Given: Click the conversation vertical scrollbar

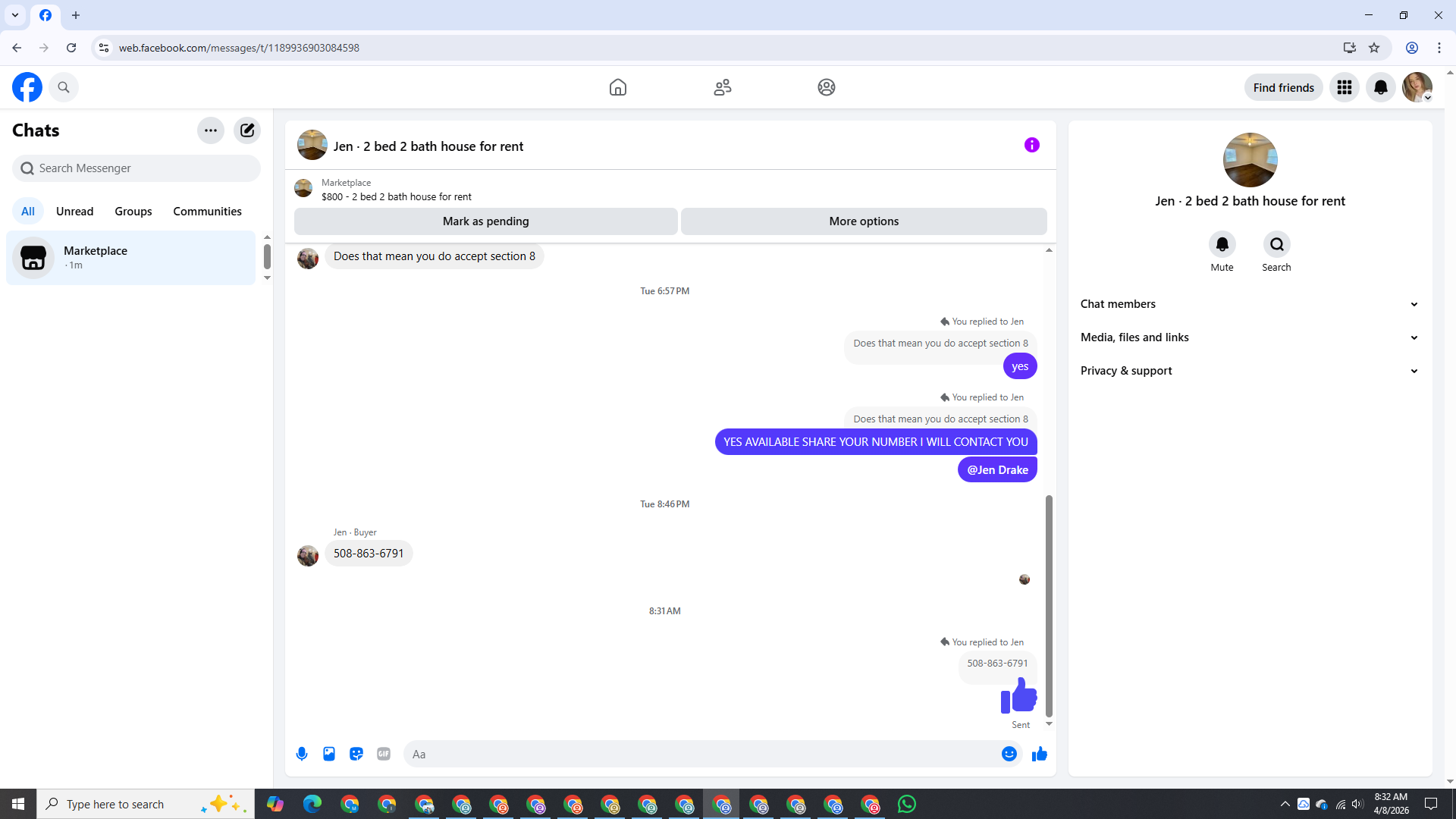Looking at the screenshot, I should pos(1049,605).
